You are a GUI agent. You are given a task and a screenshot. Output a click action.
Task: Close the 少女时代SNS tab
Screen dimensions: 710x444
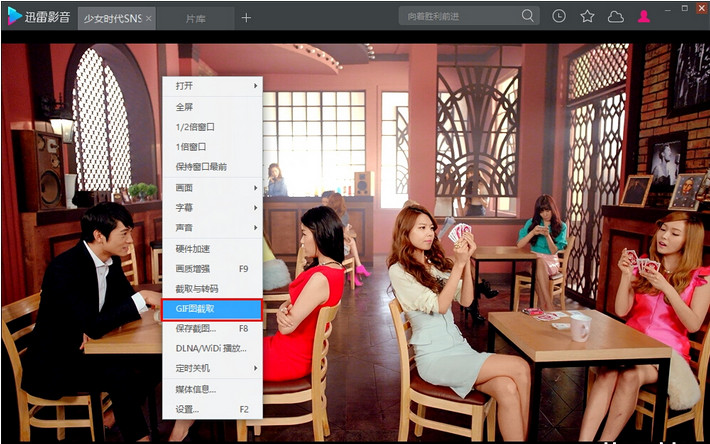149,19
